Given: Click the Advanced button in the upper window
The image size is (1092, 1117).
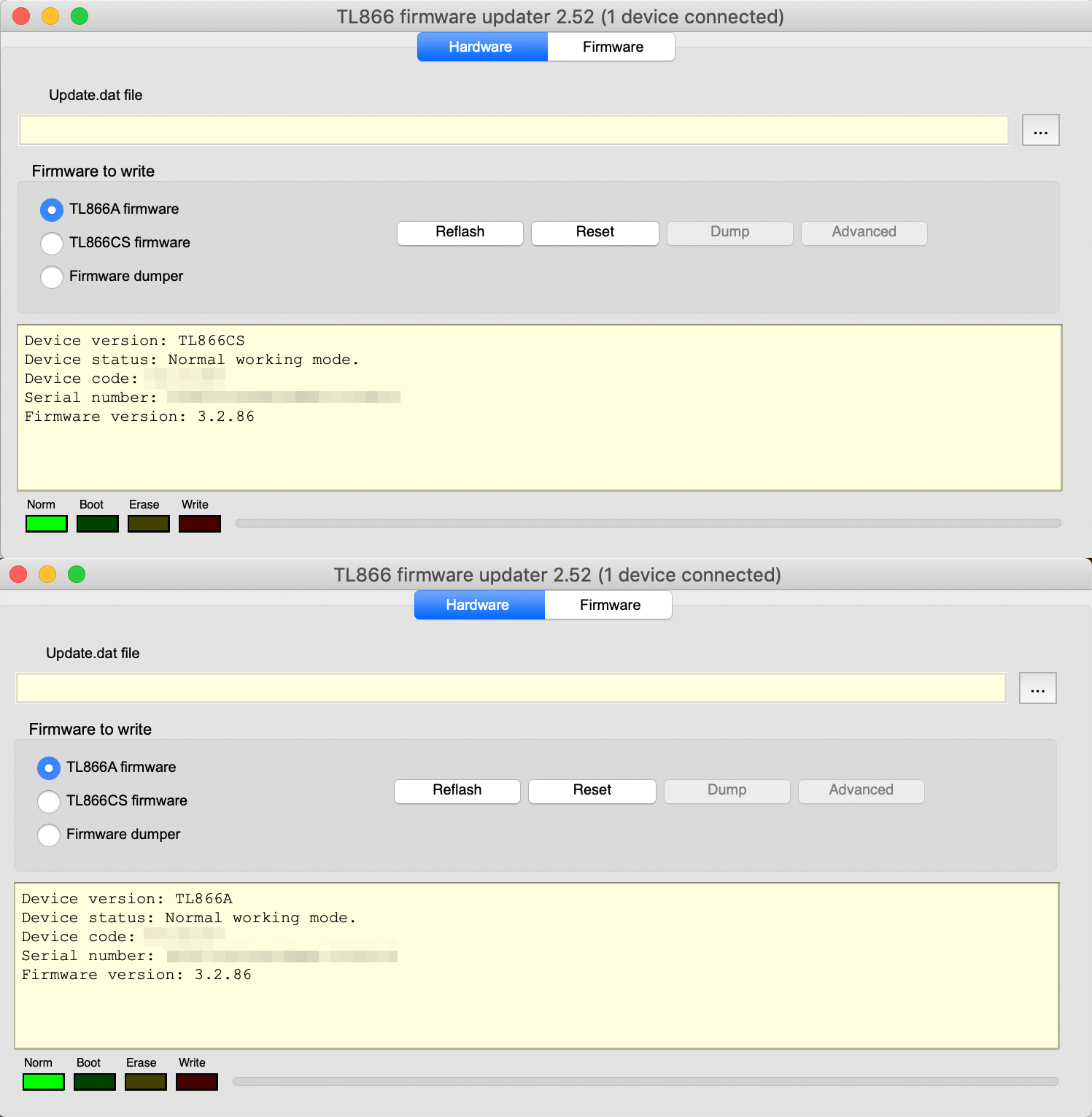Looking at the screenshot, I should 864,233.
